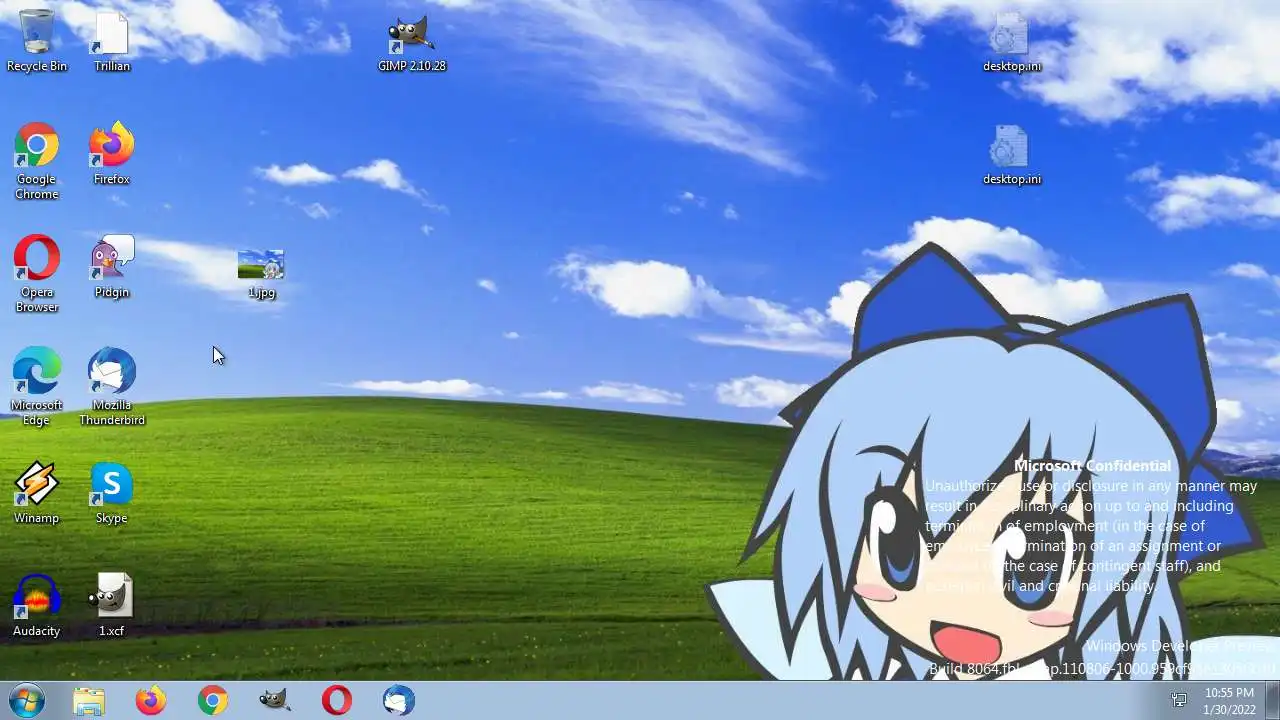Select the Opera Browser desktop icon
The image size is (1280, 720).
coord(37,275)
